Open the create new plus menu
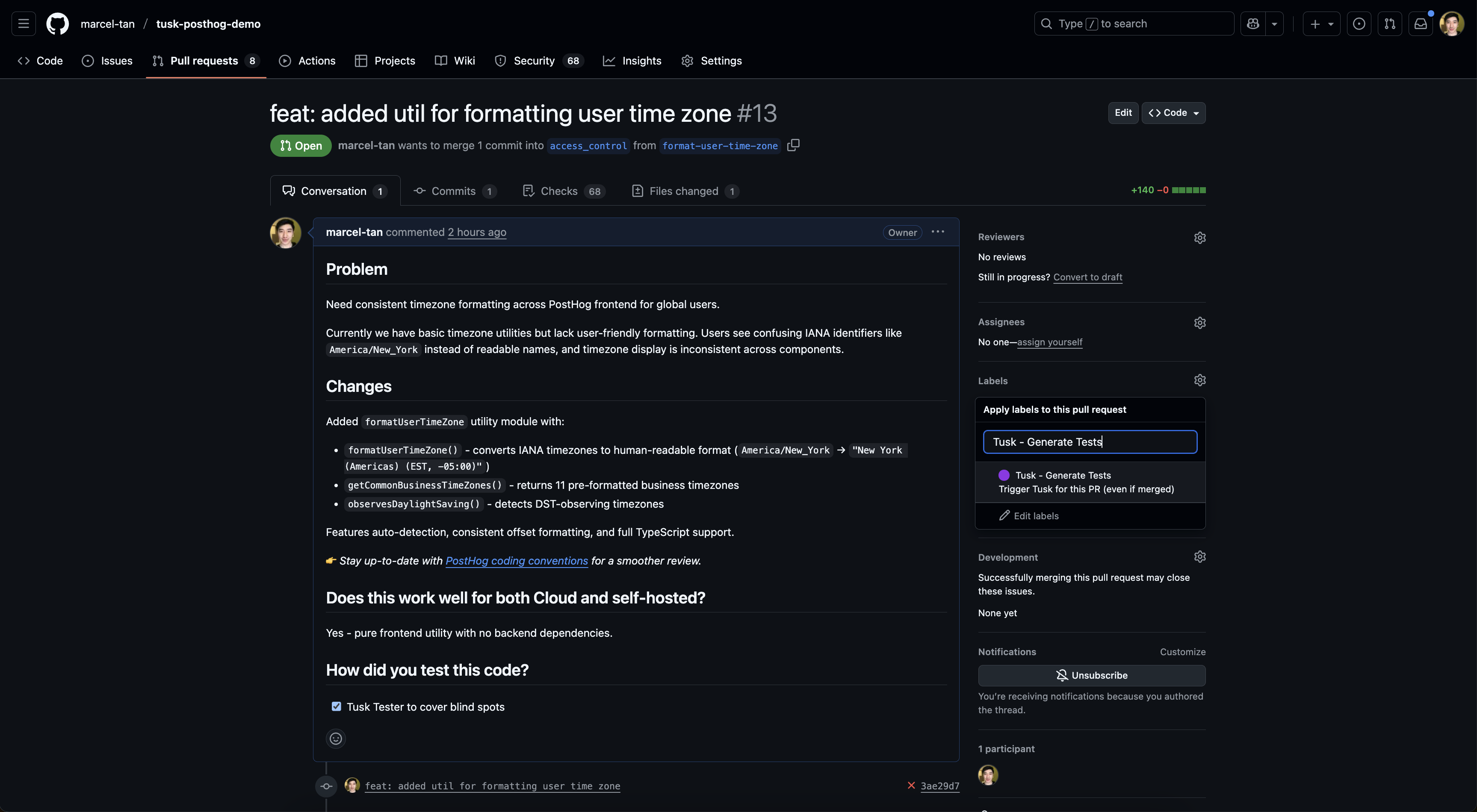 1321,24
